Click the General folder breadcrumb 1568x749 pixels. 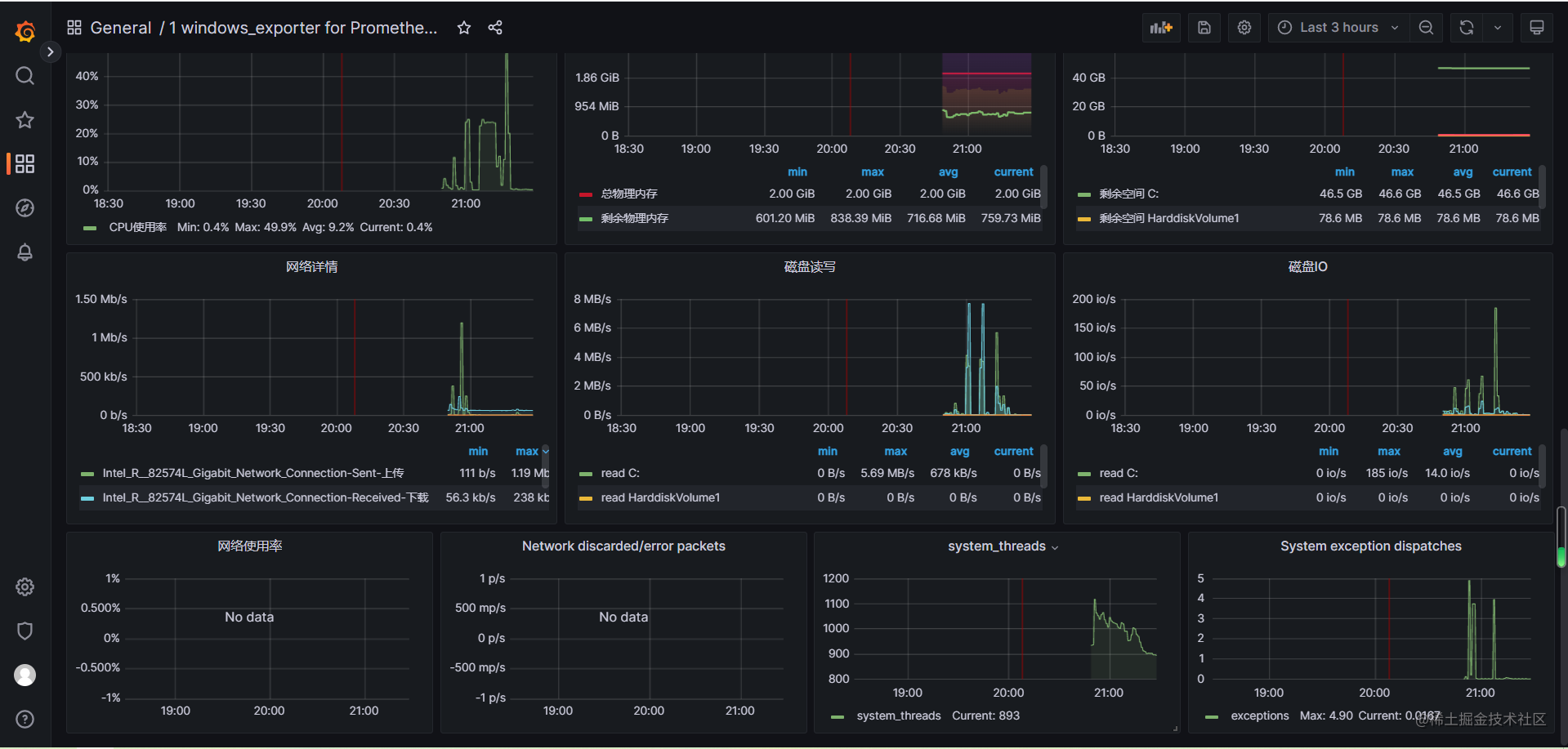pyautogui.click(x=121, y=27)
